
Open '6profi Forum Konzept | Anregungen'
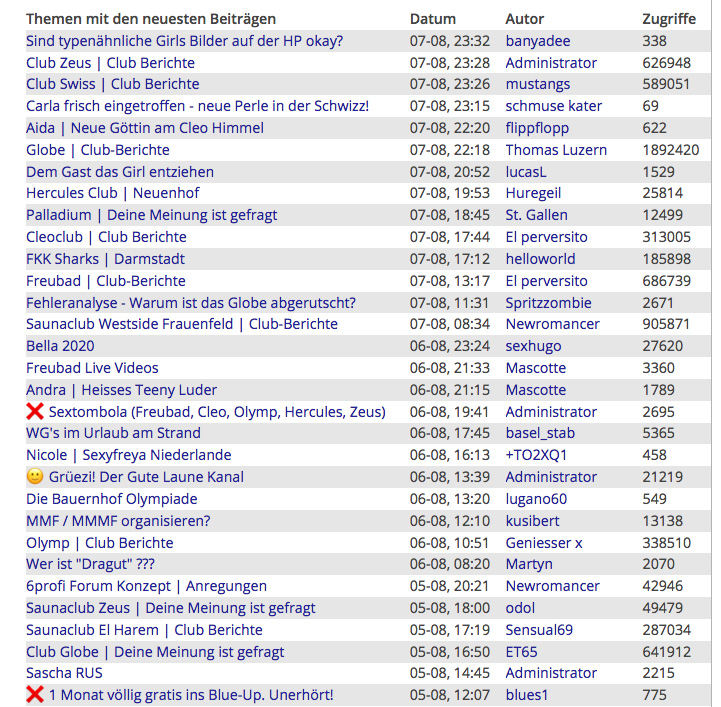[x=146, y=586]
